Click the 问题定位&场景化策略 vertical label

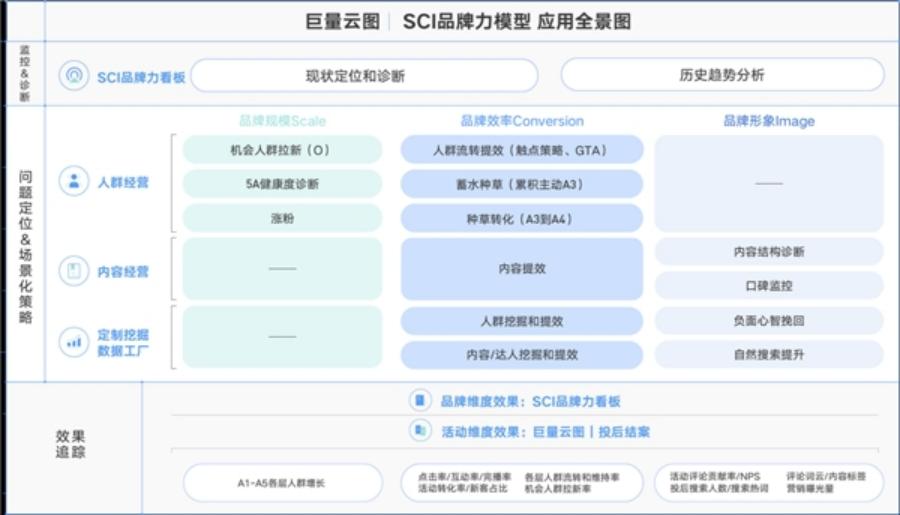(25, 246)
